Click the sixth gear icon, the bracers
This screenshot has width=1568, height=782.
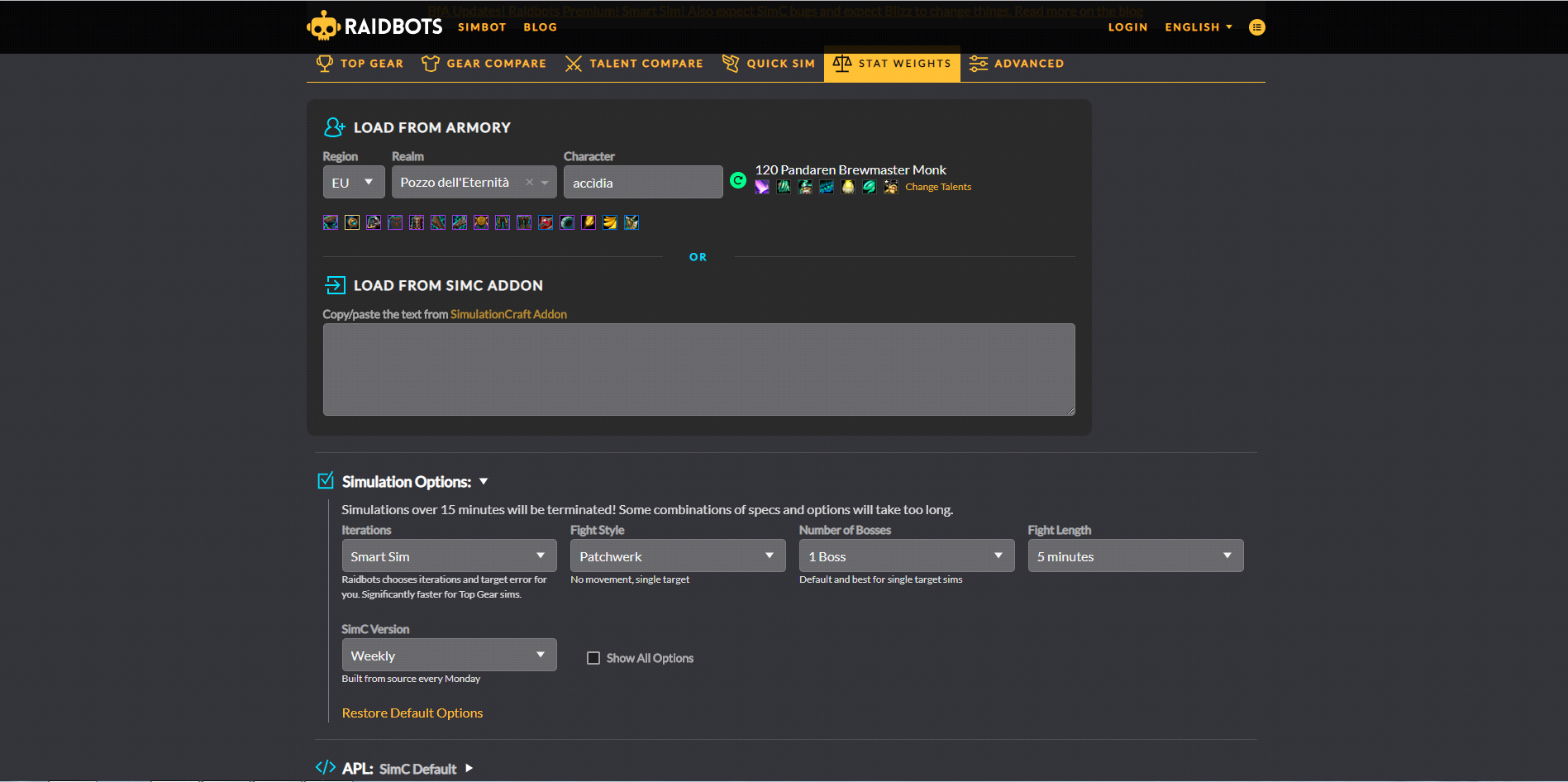coord(438,222)
